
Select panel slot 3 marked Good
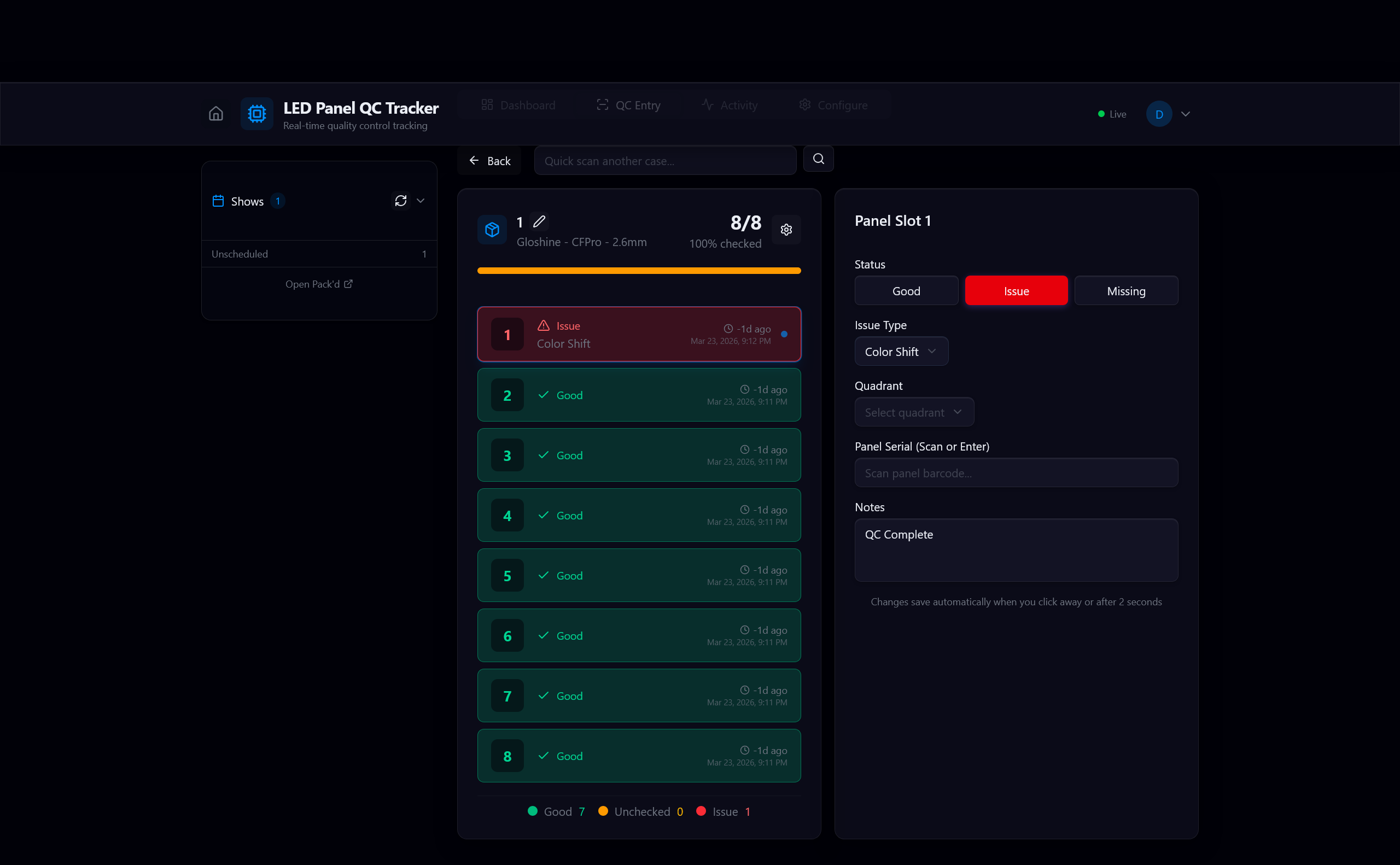point(639,455)
